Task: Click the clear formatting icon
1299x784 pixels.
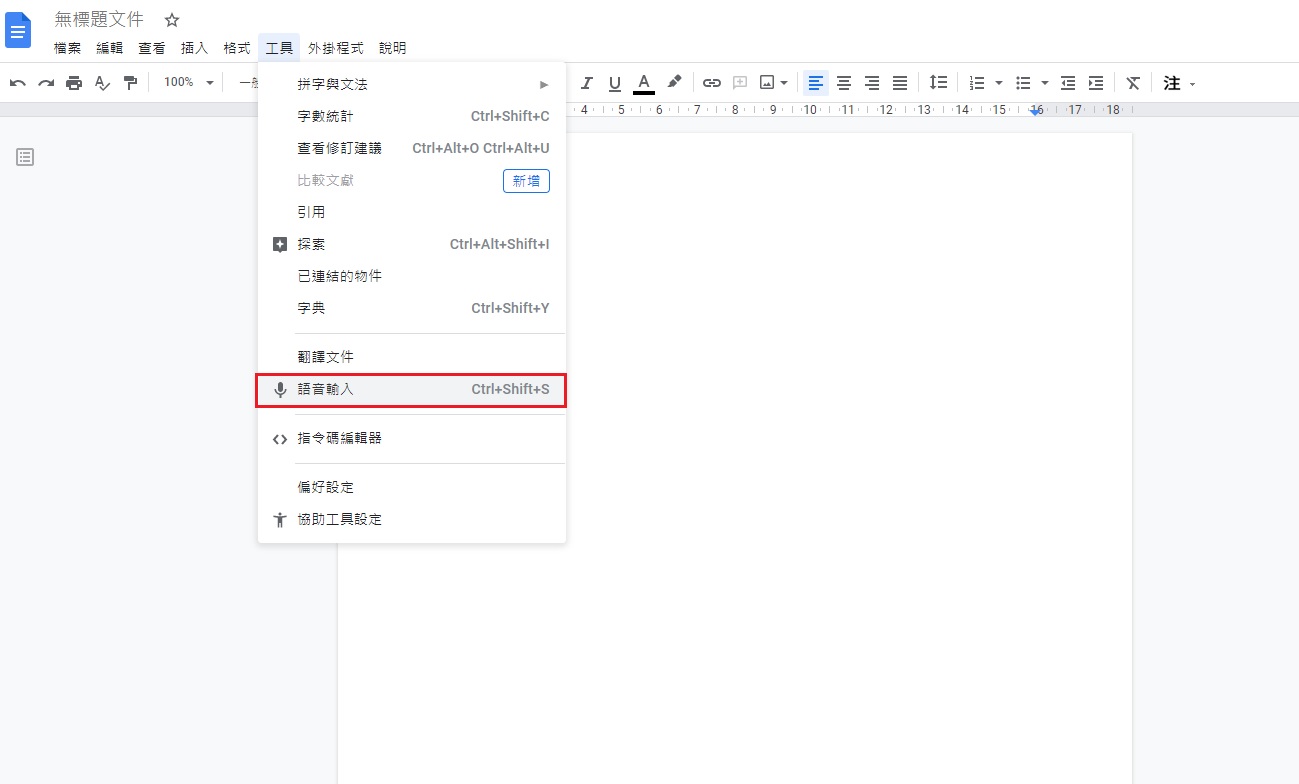Action: (1133, 83)
